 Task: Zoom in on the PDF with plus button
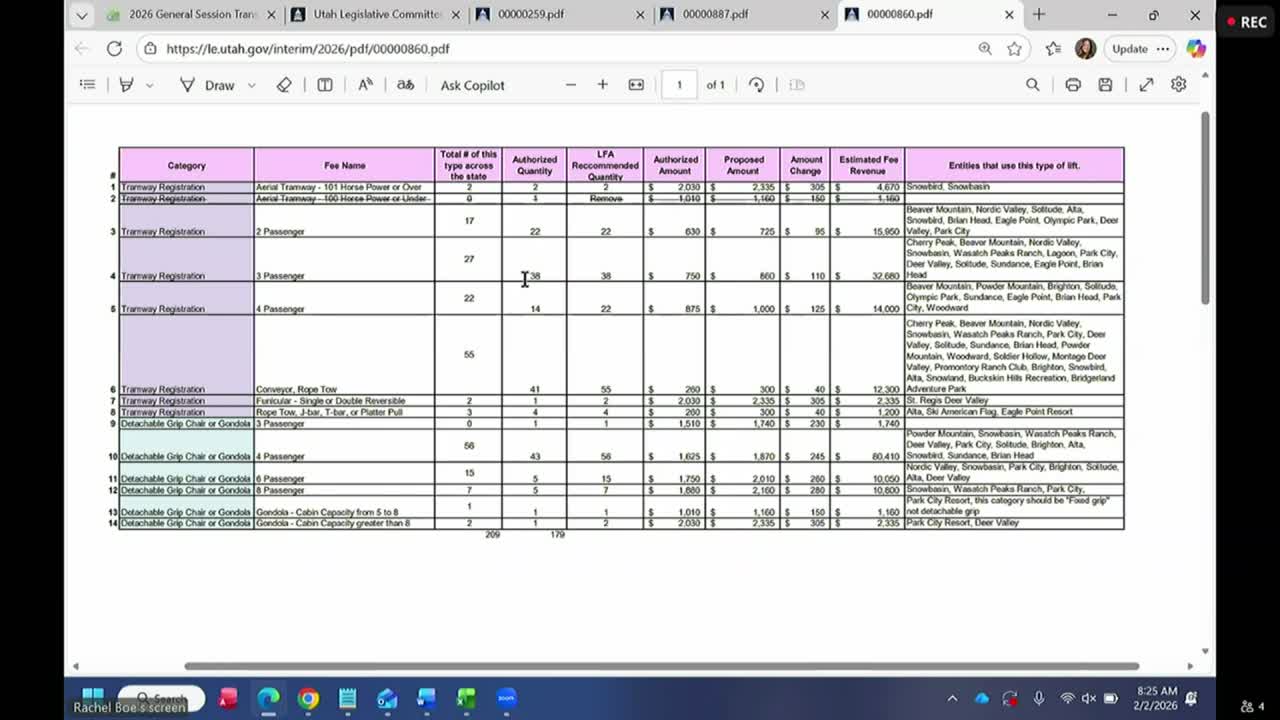600,85
